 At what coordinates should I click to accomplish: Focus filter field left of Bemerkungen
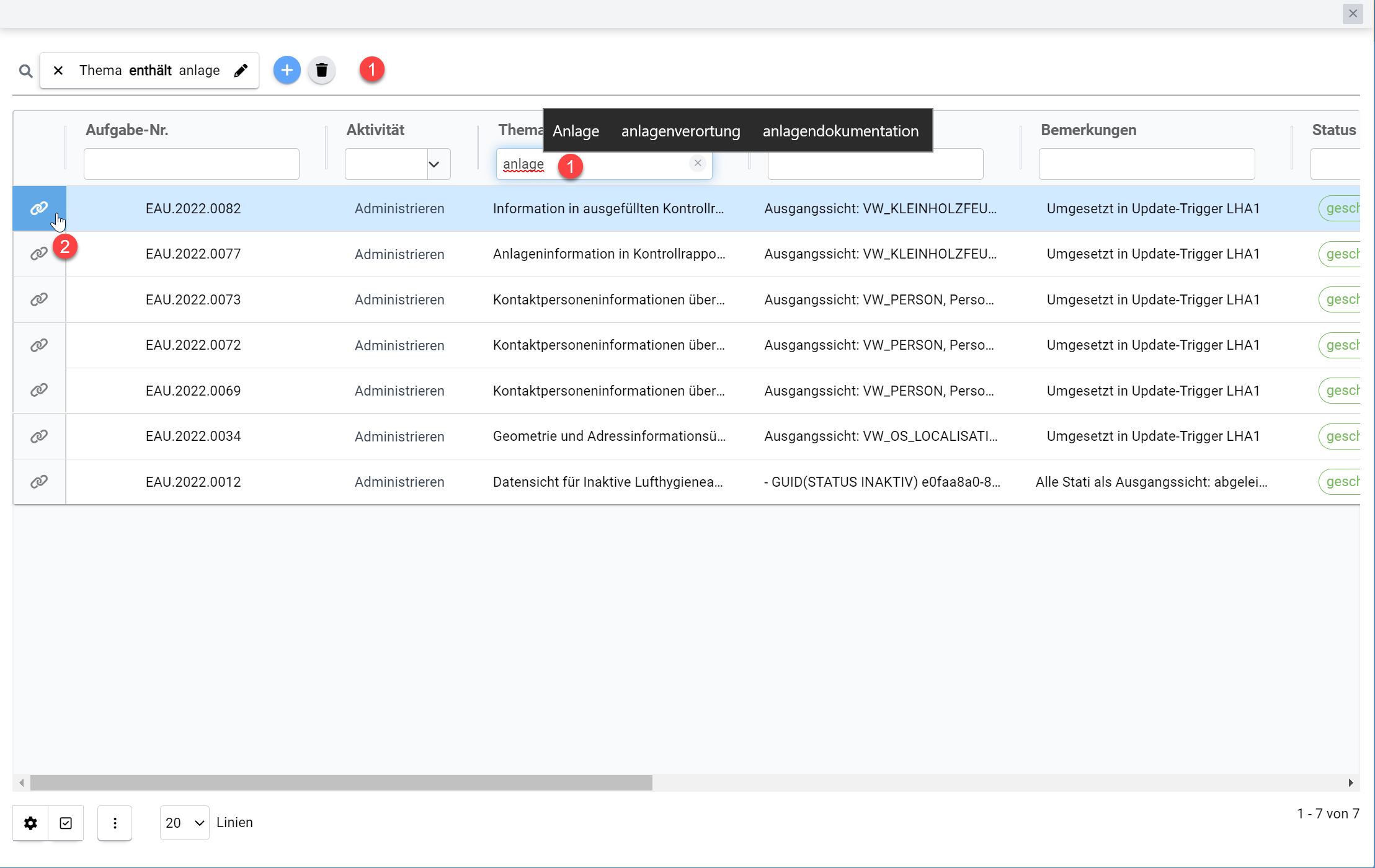coord(875,164)
